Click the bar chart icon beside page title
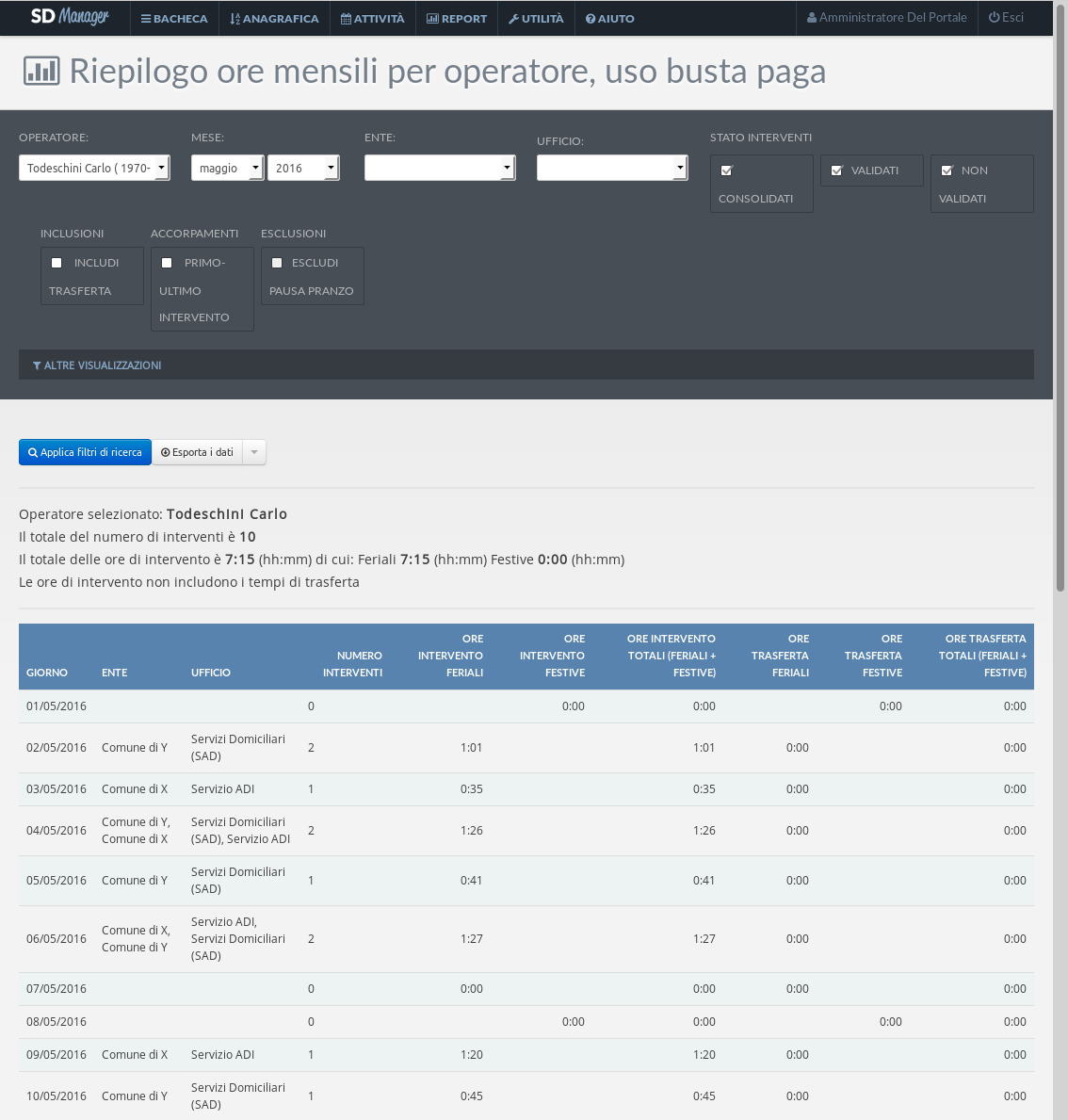 pos(41,71)
